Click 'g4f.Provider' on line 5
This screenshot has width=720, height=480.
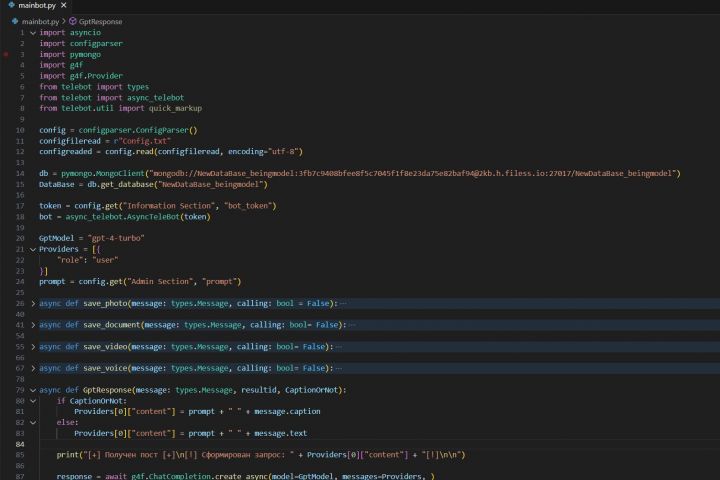[x=96, y=76]
